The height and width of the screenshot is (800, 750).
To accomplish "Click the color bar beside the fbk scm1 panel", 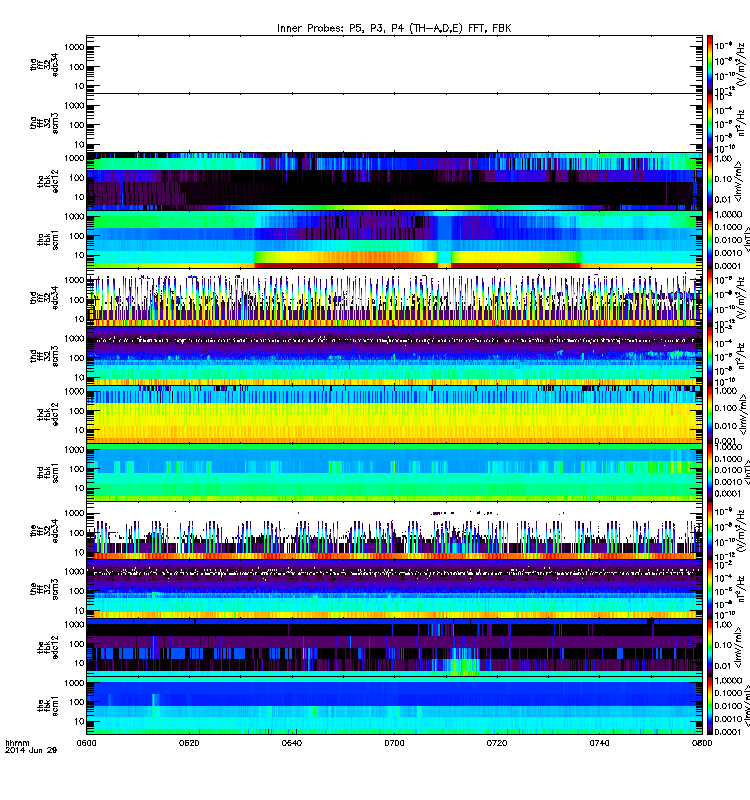I will (x=710, y=705).
